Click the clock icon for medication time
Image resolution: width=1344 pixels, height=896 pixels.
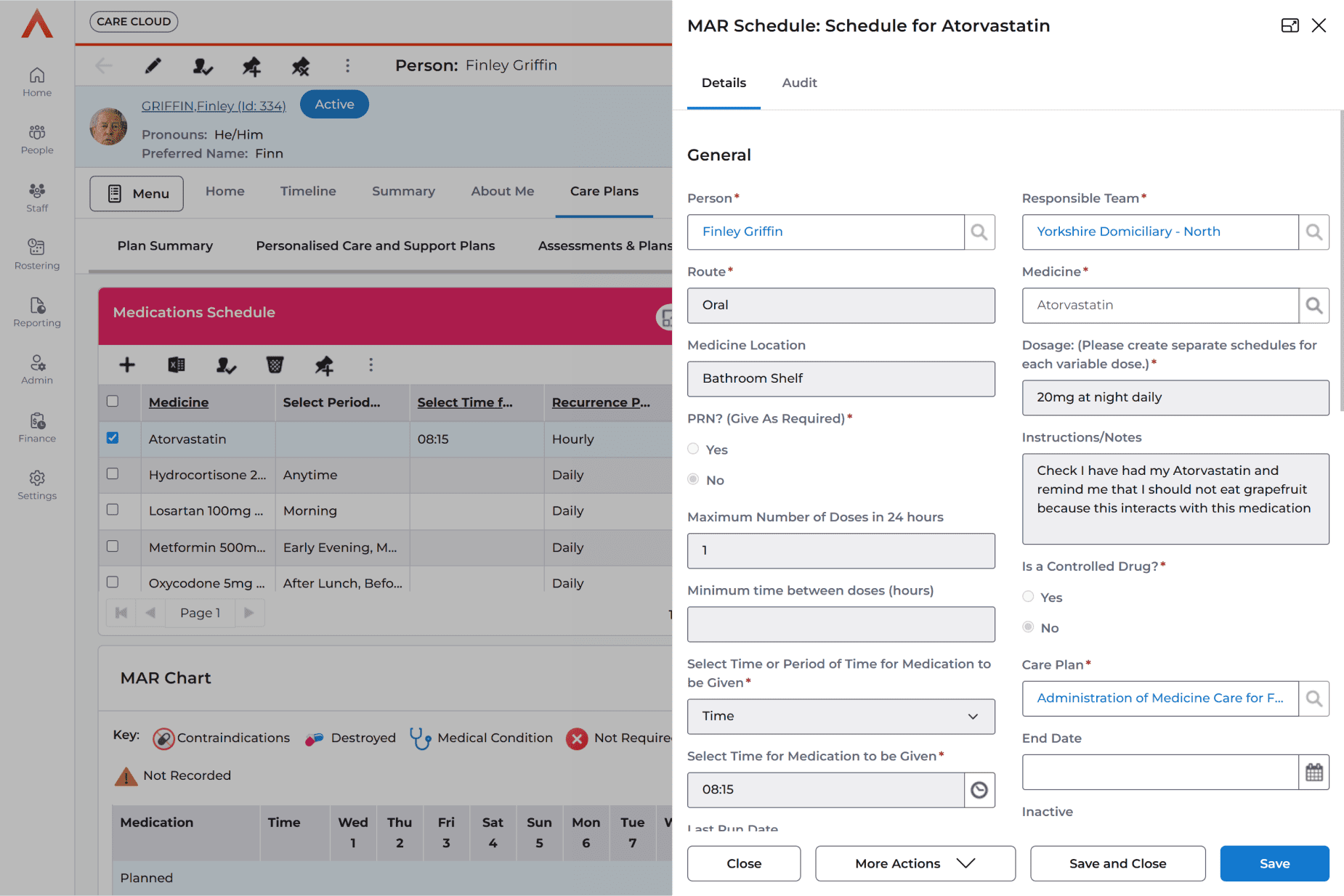click(x=979, y=790)
